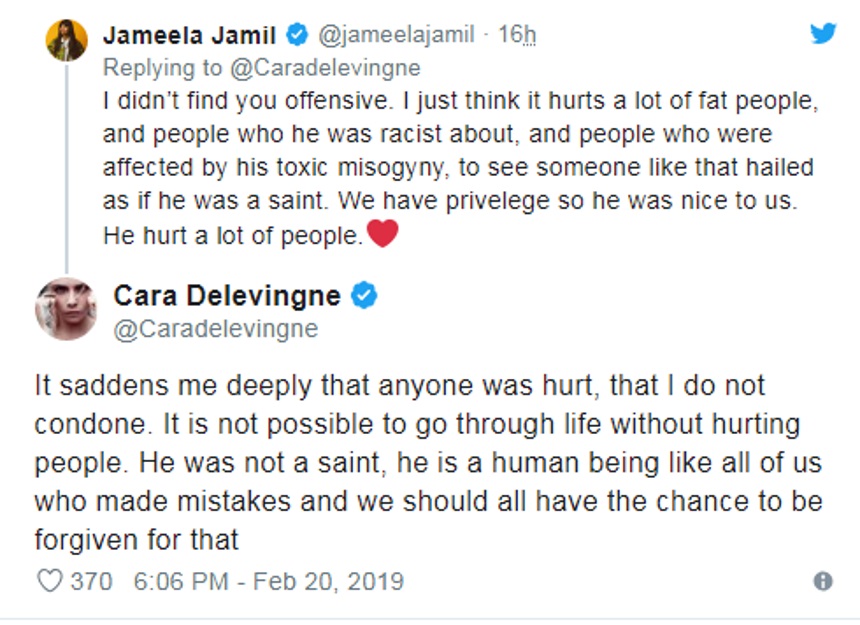The image size is (860, 625).
Task: Open the Jameela Jamil display name
Action: (x=190, y=36)
